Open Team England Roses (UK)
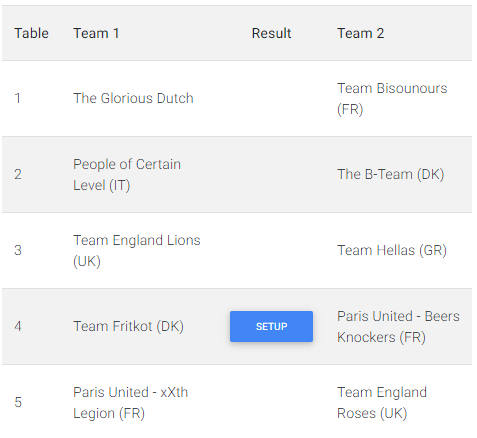 pos(382,403)
